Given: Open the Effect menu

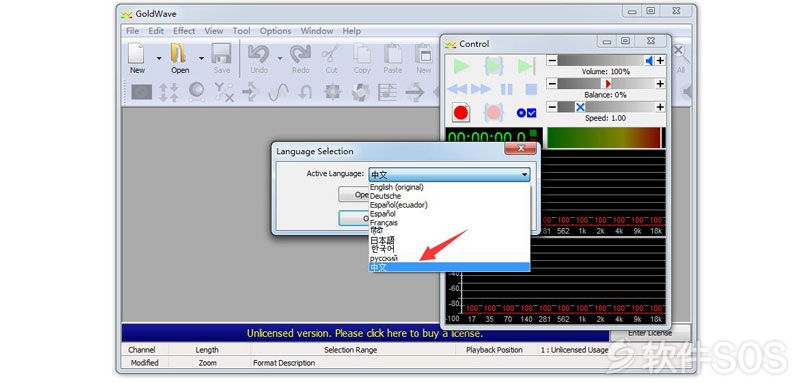Looking at the screenshot, I should pos(184,31).
